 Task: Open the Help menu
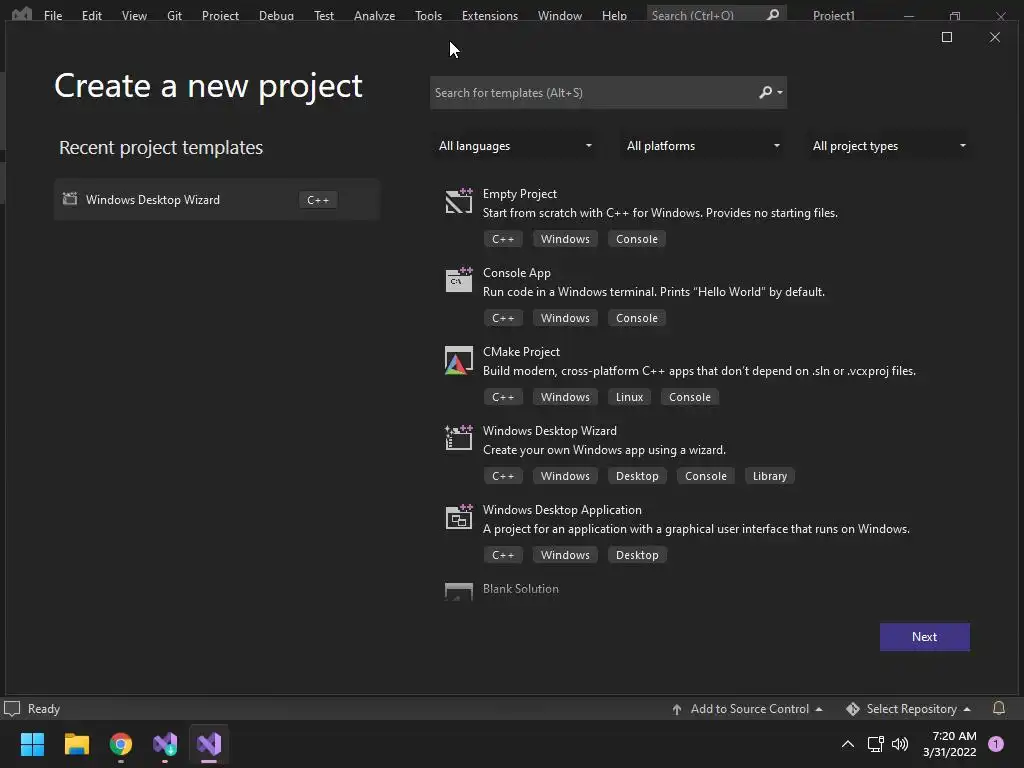[x=614, y=15]
